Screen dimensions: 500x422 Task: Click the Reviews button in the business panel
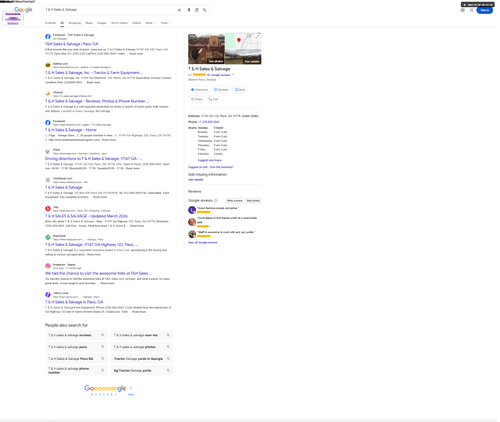point(221,90)
